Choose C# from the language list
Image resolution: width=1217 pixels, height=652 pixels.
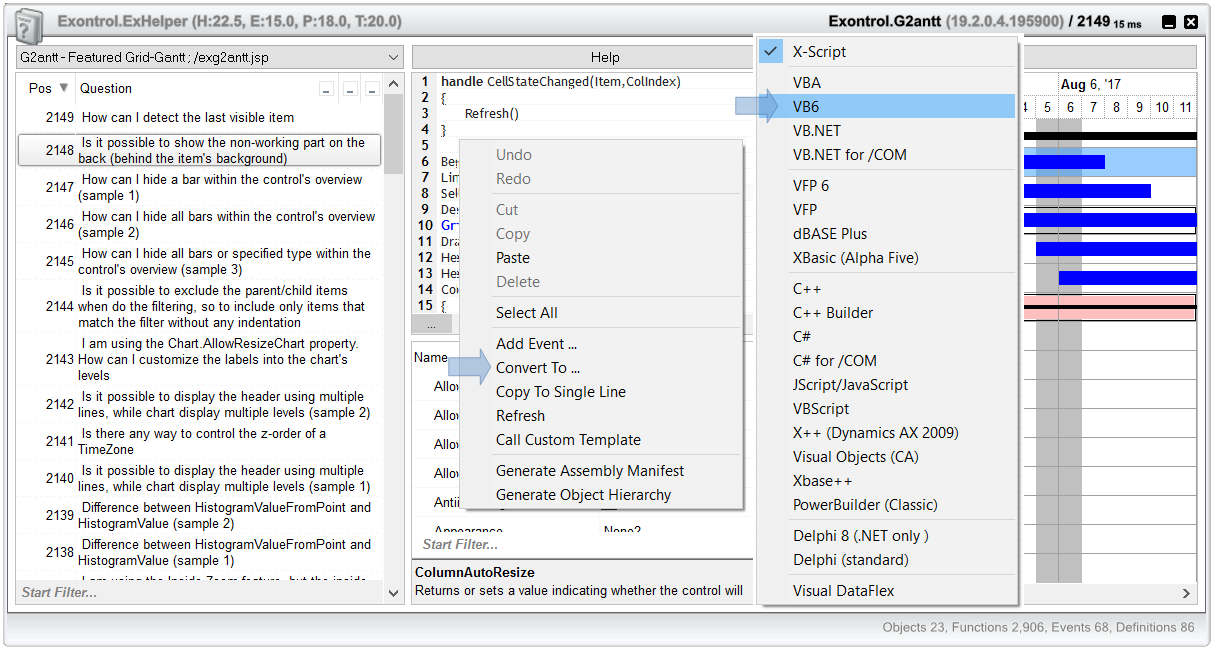click(x=802, y=337)
